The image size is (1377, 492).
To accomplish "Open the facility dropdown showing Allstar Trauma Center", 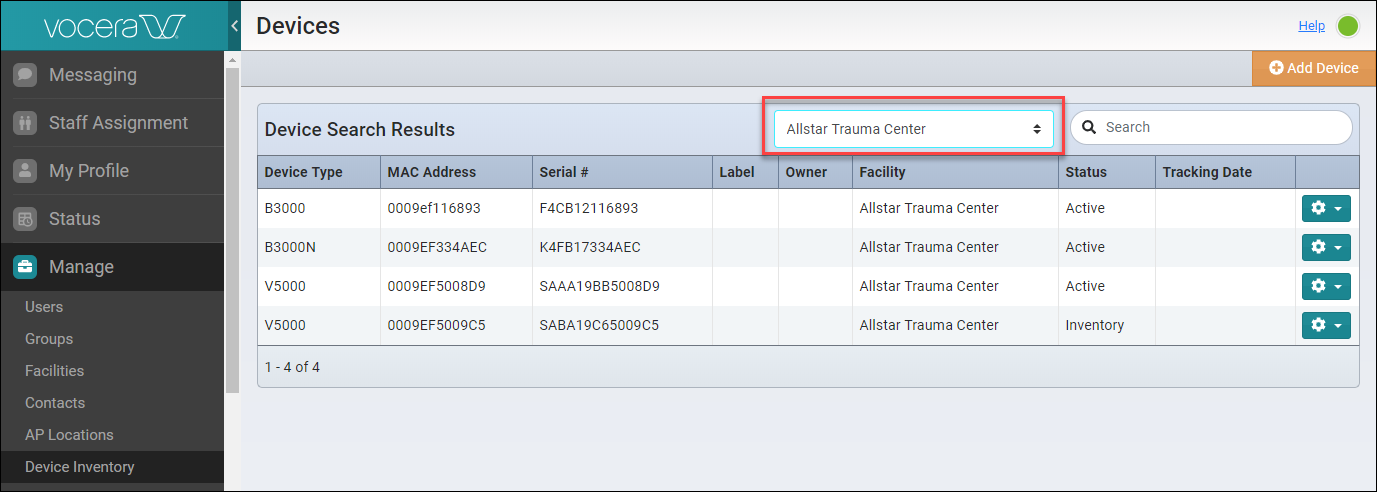I will point(913,129).
